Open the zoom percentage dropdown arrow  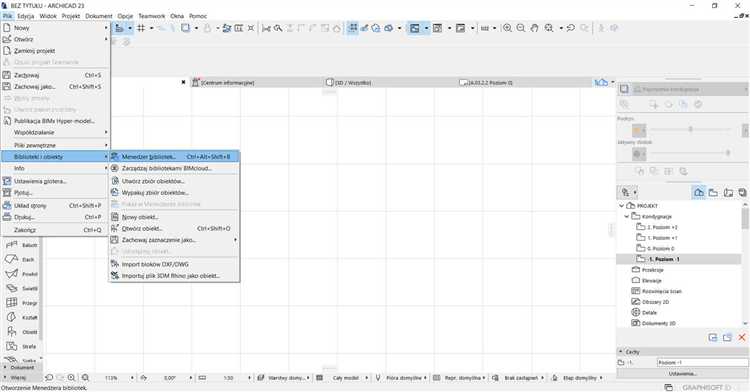pyautogui.click(x=132, y=378)
